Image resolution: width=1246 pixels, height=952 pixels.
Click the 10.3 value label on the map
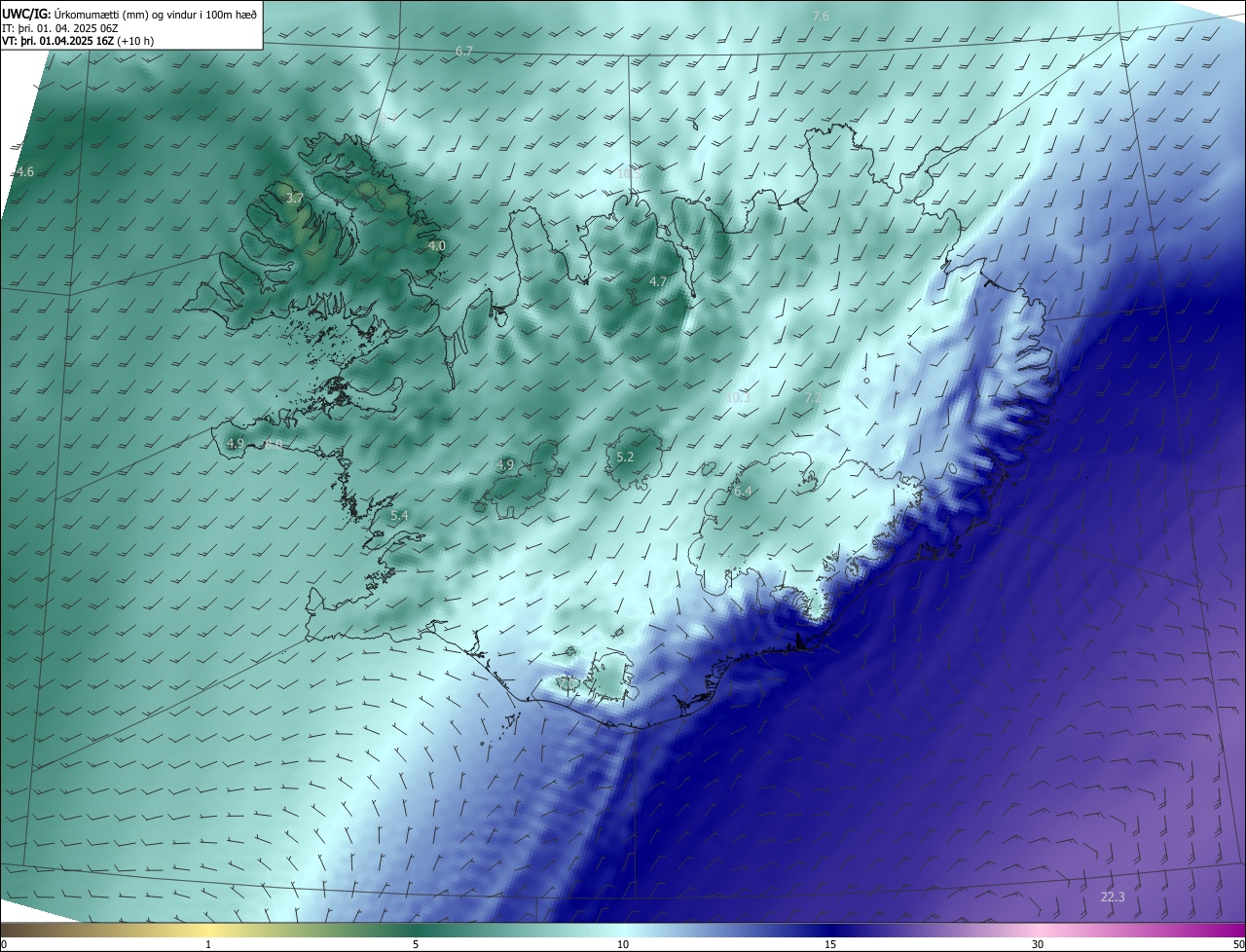[x=738, y=397]
